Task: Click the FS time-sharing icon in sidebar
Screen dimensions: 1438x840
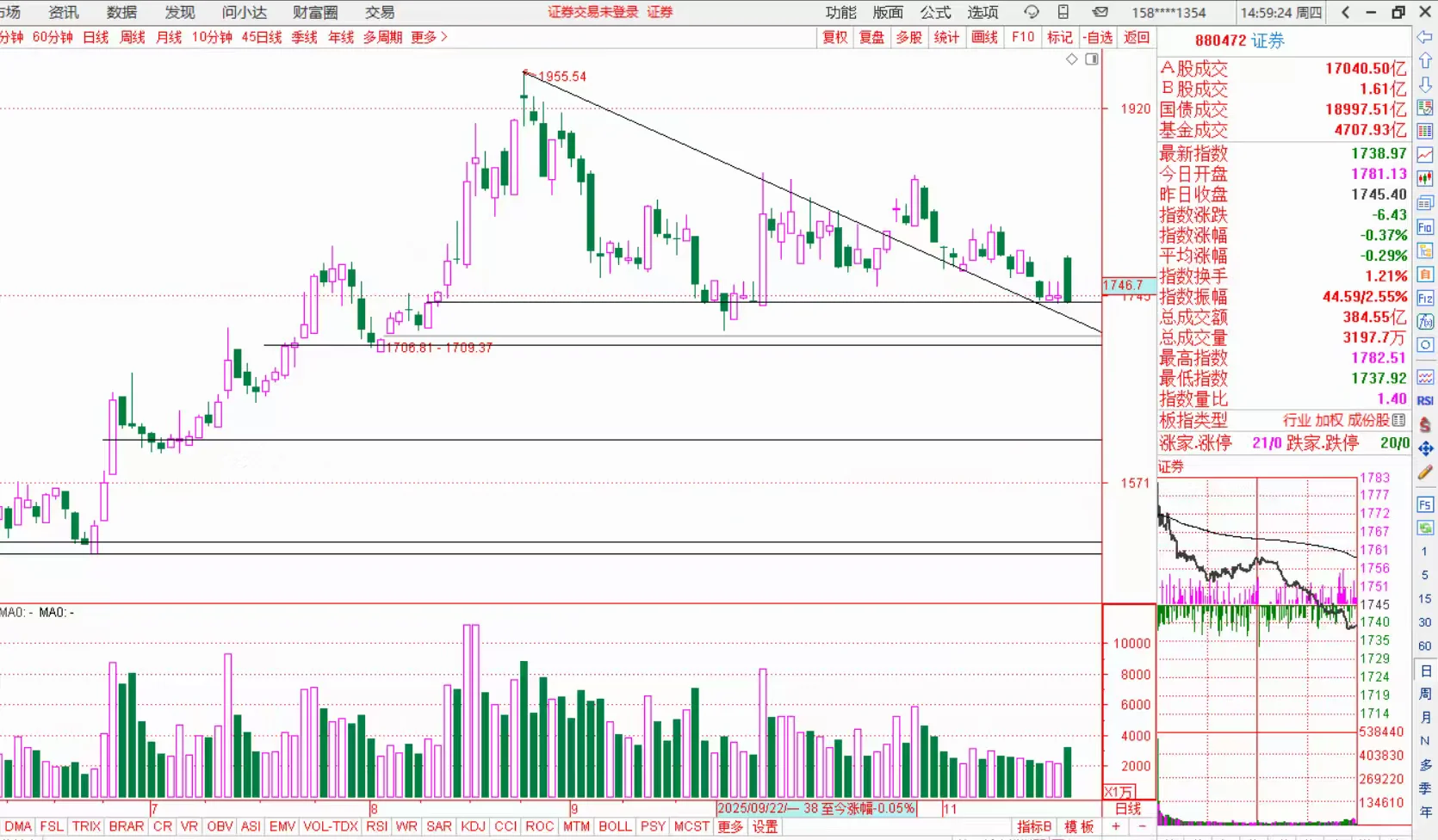Action: point(1425,504)
